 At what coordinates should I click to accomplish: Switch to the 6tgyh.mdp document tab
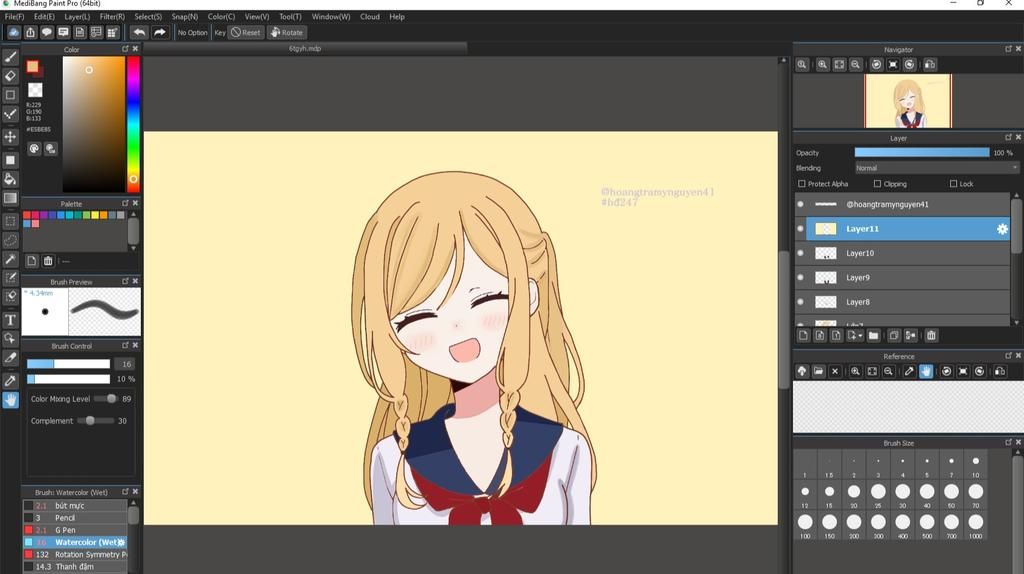tap(305, 48)
